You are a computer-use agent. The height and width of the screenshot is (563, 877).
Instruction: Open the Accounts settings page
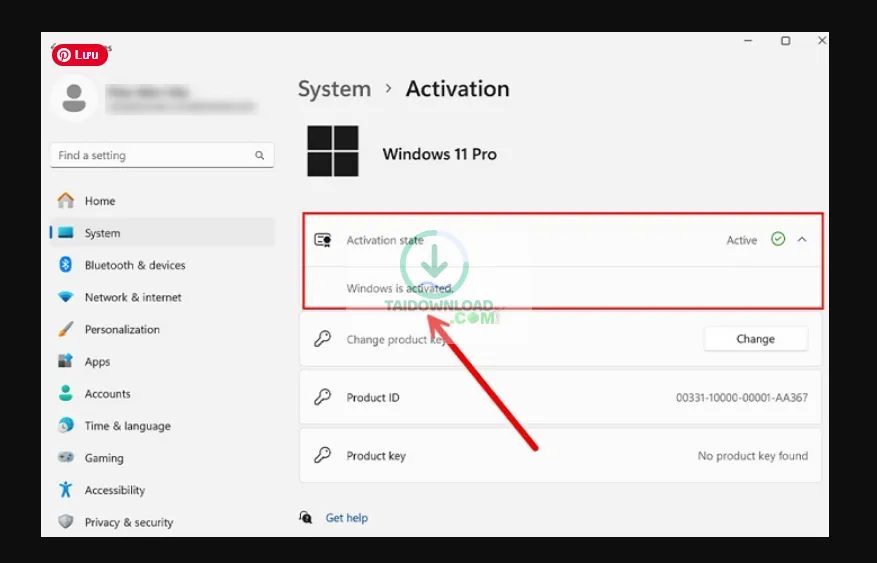point(162,394)
